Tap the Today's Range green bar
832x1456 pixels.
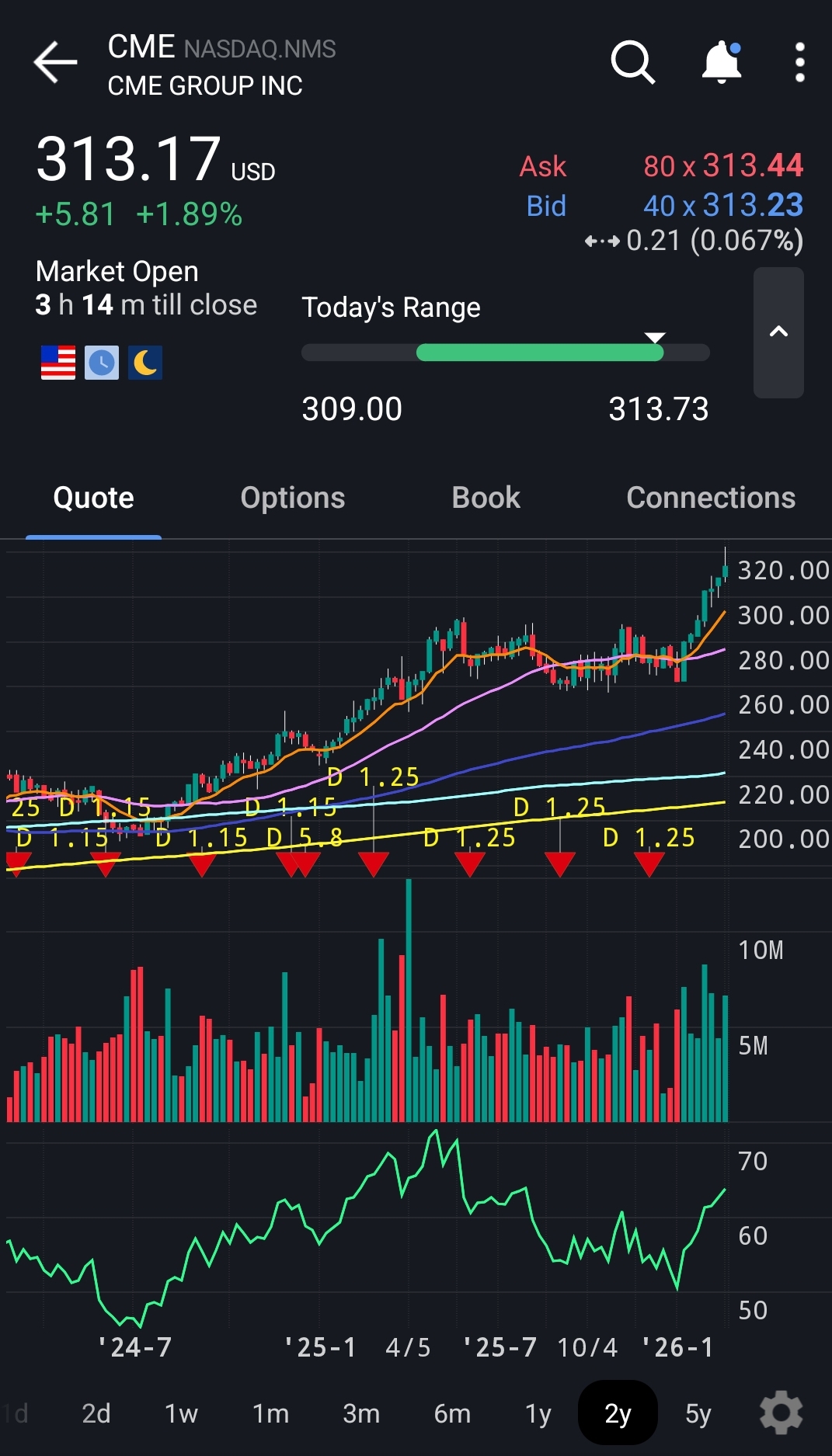click(540, 353)
